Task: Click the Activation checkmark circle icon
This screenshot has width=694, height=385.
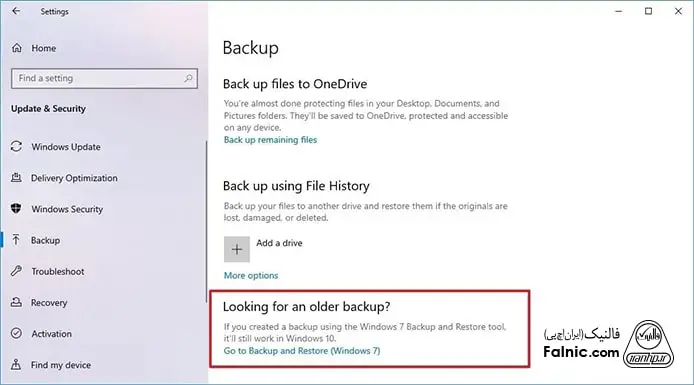Action: (x=16, y=334)
